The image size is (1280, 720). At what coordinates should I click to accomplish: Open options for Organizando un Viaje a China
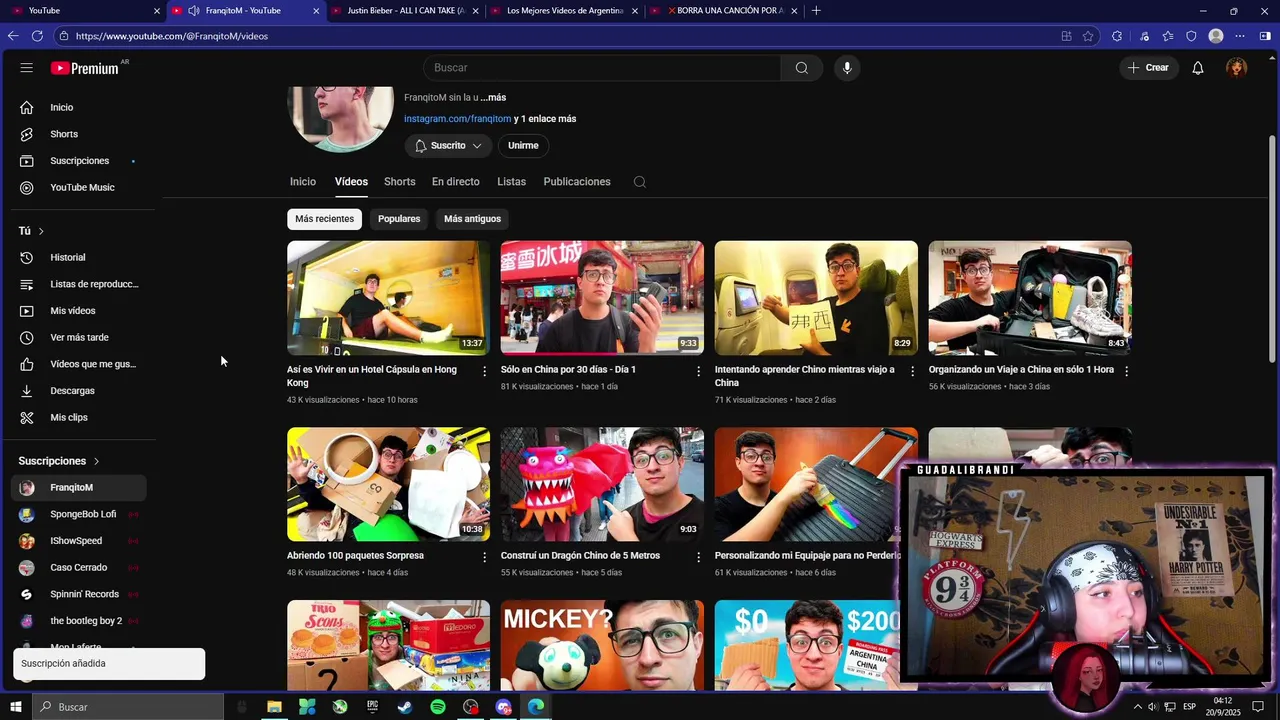tap(1126, 371)
